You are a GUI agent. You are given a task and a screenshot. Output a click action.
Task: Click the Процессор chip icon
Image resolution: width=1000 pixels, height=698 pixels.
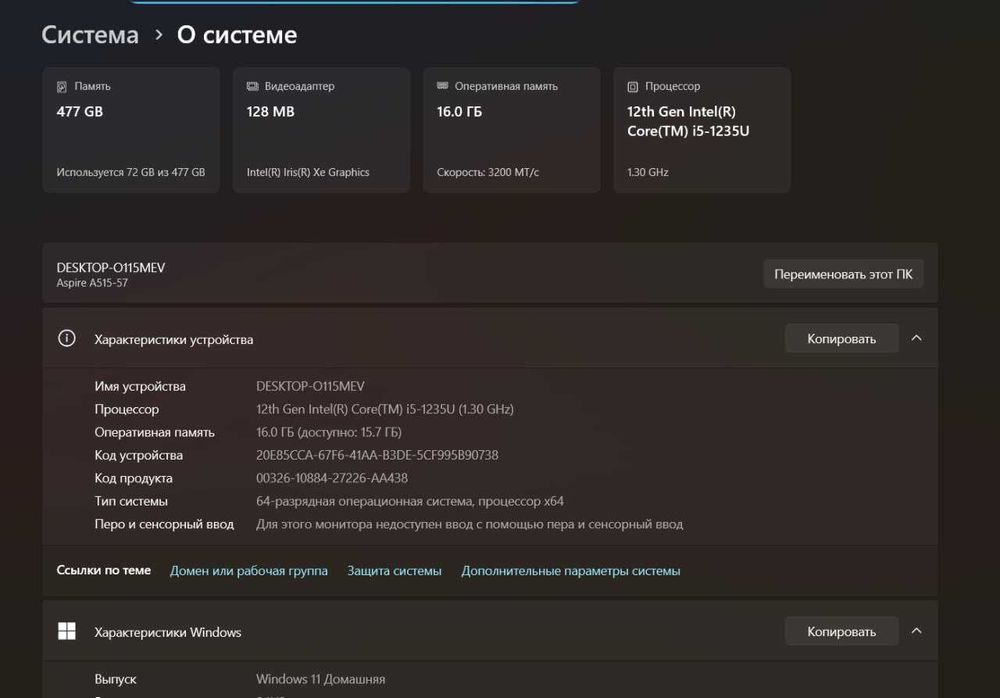pyautogui.click(x=633, y=87)
